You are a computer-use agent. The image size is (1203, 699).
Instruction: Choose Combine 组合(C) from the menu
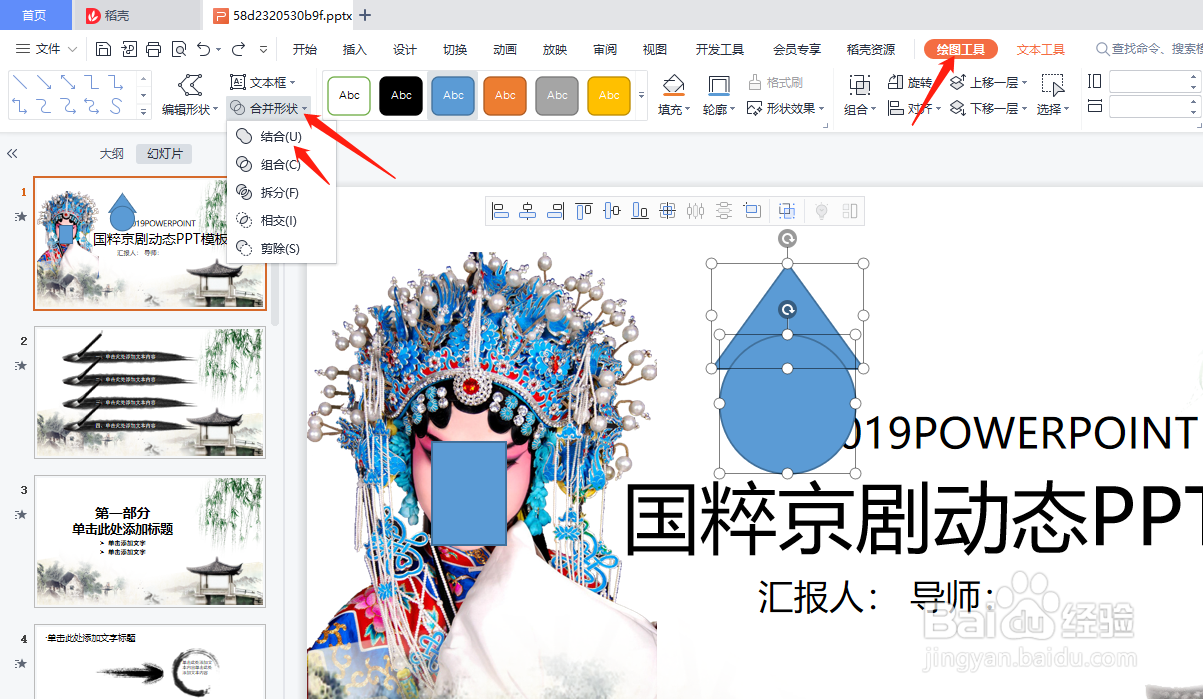pos(281,164)
